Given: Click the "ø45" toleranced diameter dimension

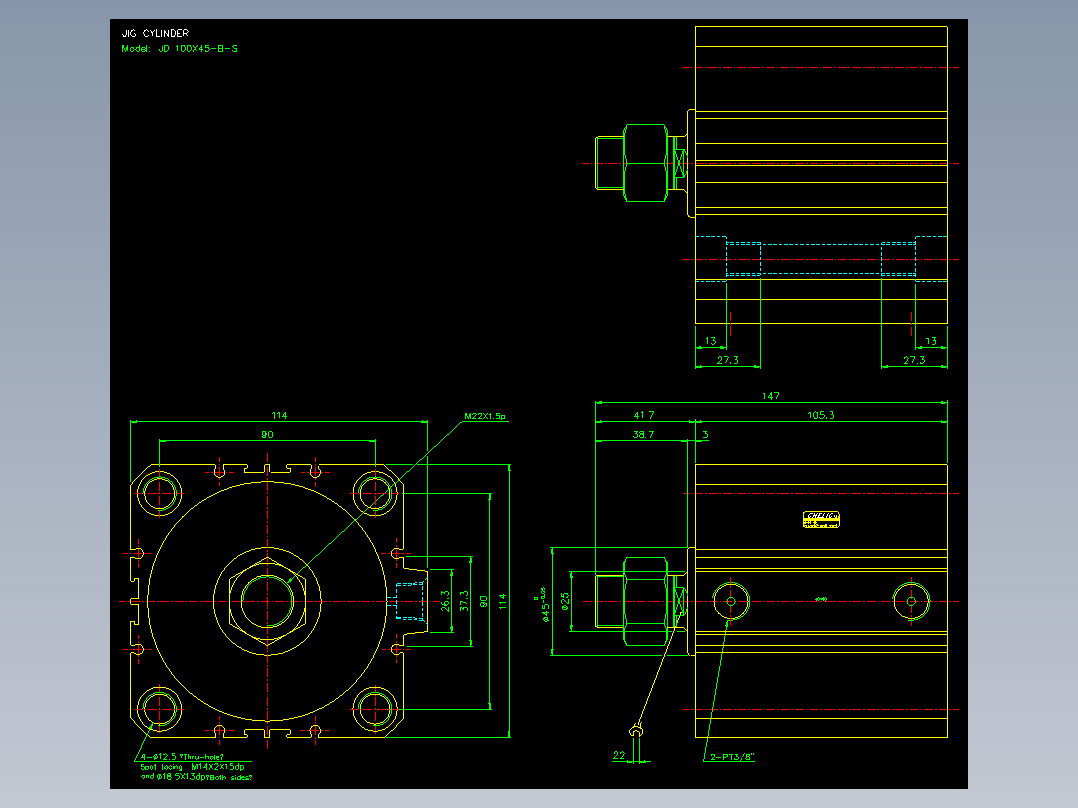Looking at the screenshot, I should point(542,604).
